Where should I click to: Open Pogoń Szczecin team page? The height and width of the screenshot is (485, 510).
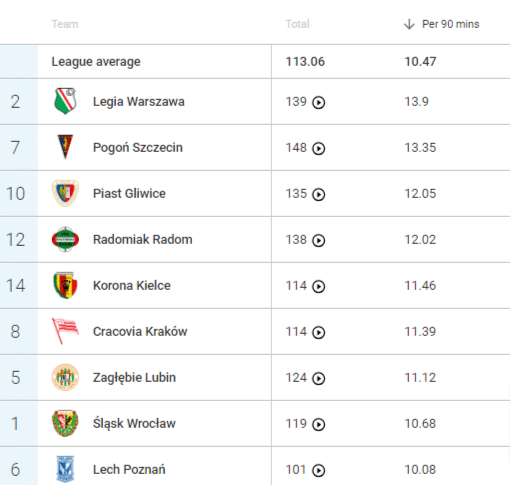click(x=138, y=148)
